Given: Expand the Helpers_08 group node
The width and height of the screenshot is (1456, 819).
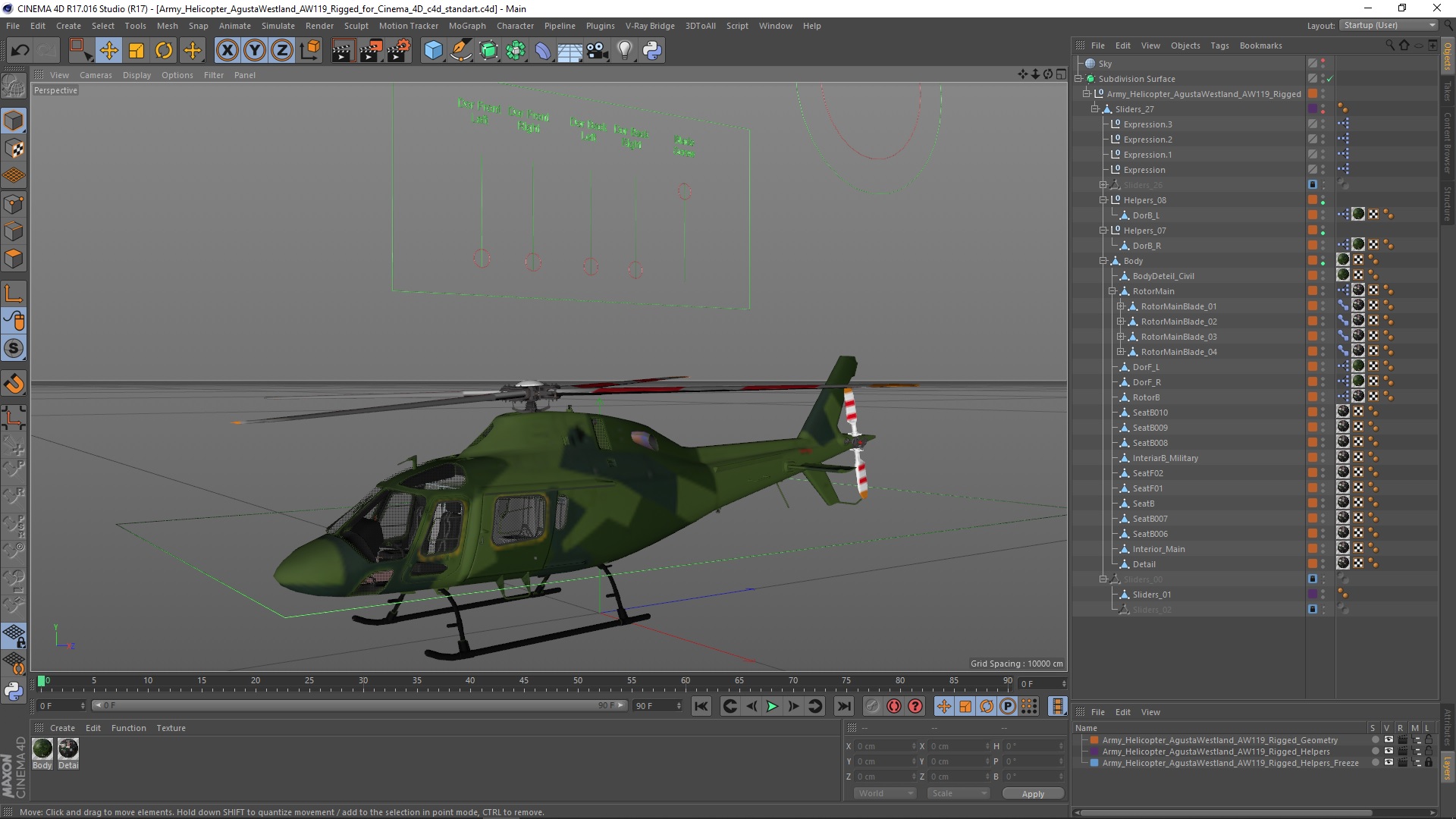Looking at the screenshot, I should (1102, 200).
